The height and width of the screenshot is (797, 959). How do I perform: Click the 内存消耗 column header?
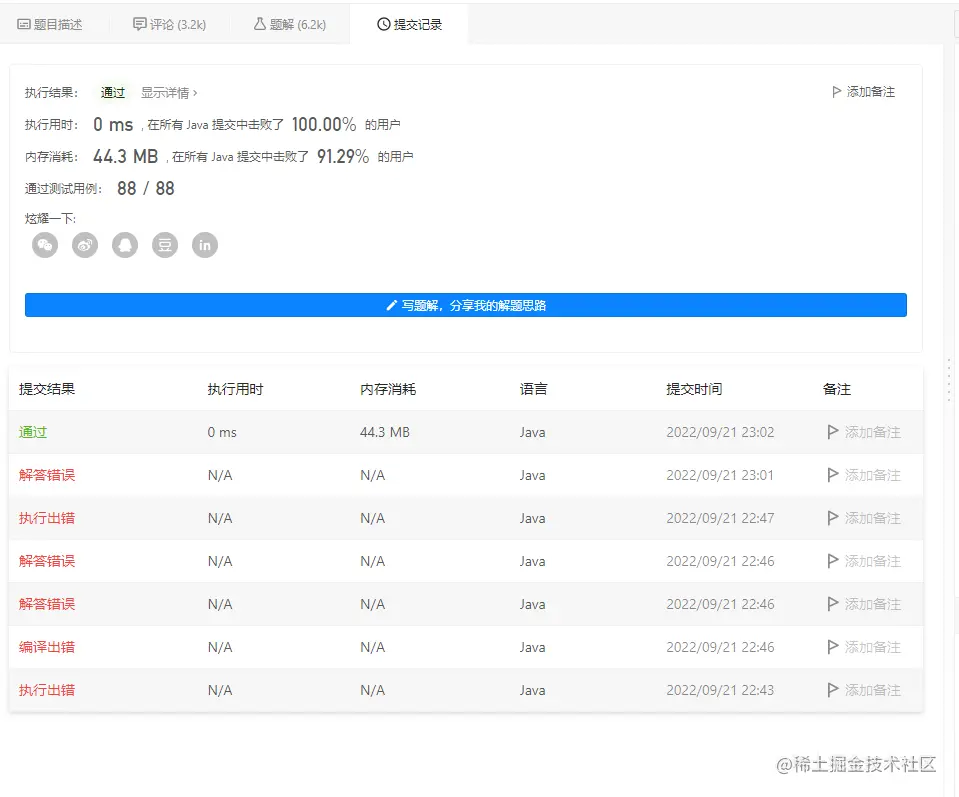(x=388, y=389)
